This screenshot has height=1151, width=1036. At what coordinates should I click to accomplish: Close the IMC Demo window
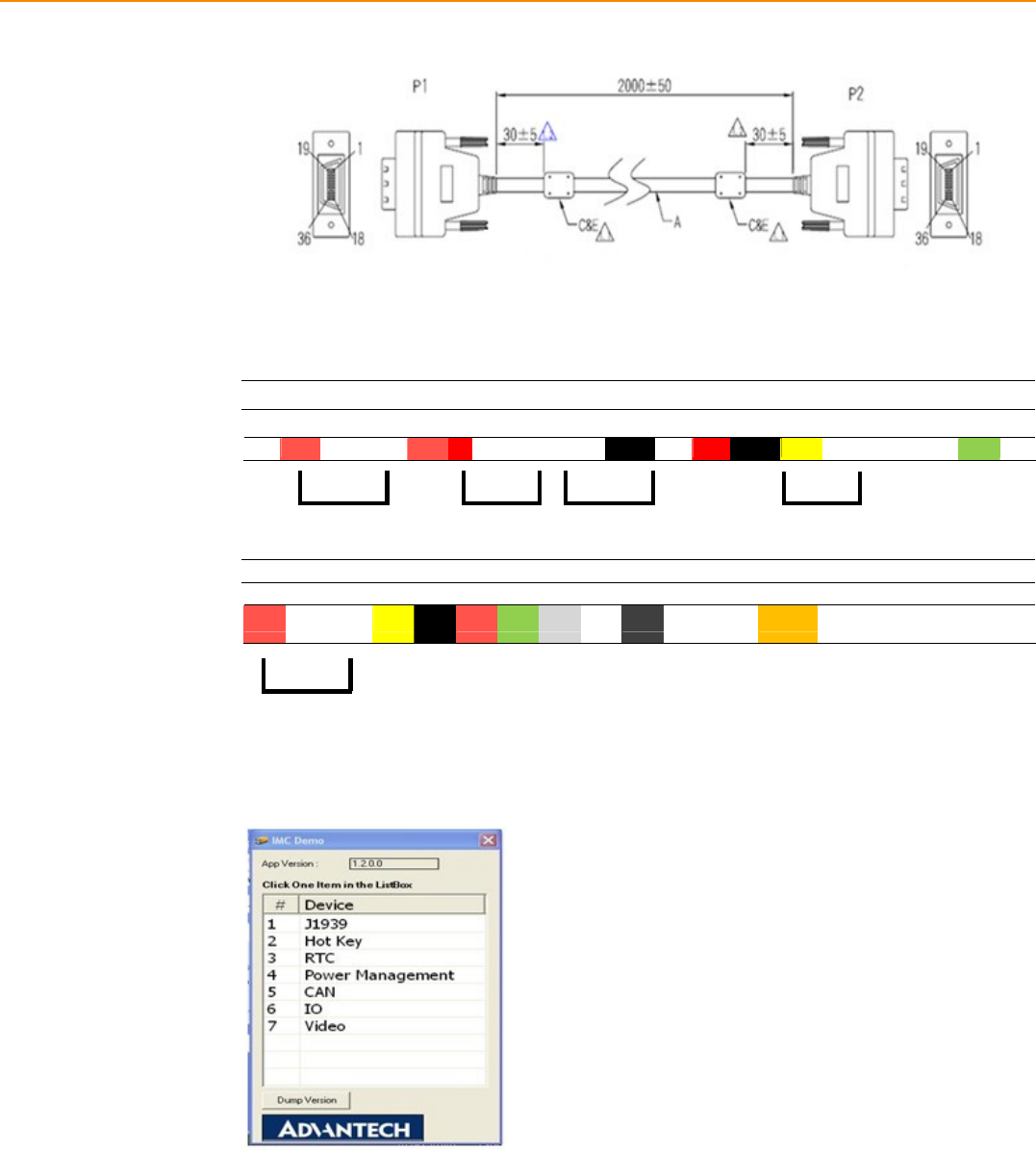[x=488, y=840]
